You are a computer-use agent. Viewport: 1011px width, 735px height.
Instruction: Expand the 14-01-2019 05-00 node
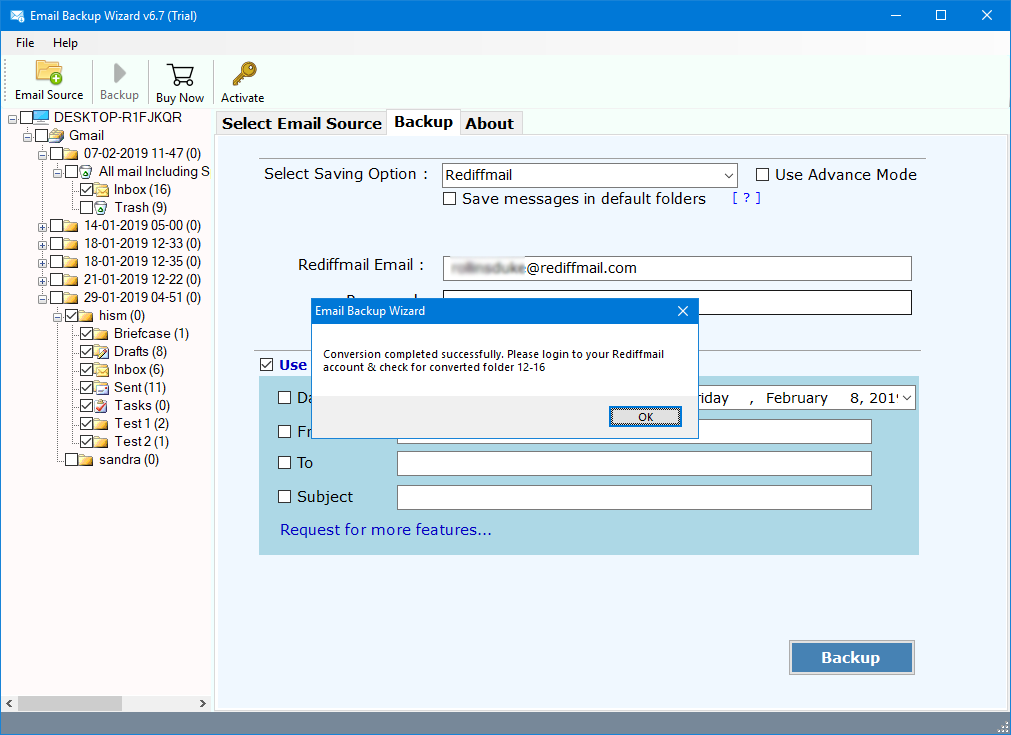pyautogui.click(x=43, y=228)
